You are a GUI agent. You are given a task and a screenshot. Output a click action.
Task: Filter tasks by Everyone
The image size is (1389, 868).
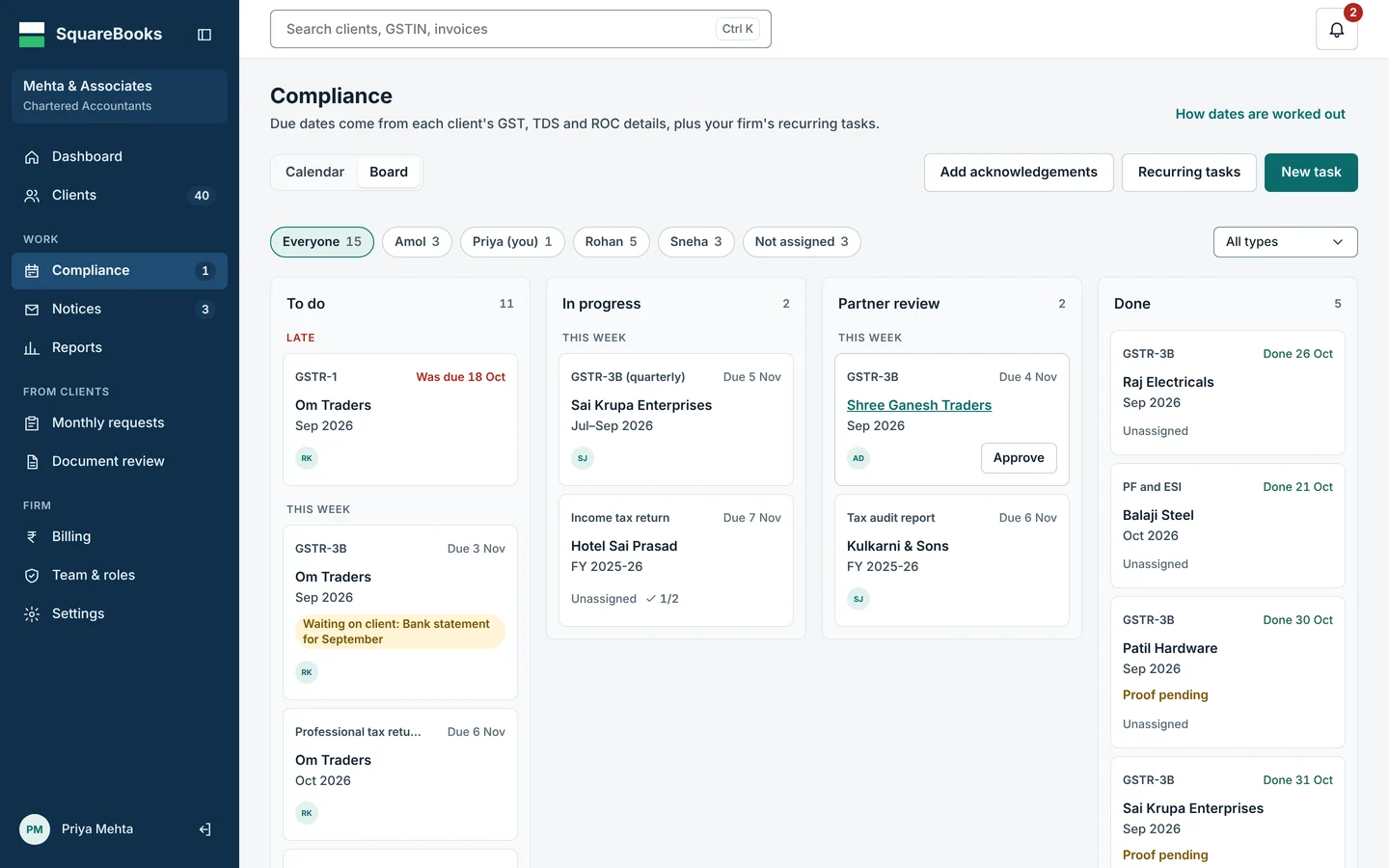click(322, 242)
